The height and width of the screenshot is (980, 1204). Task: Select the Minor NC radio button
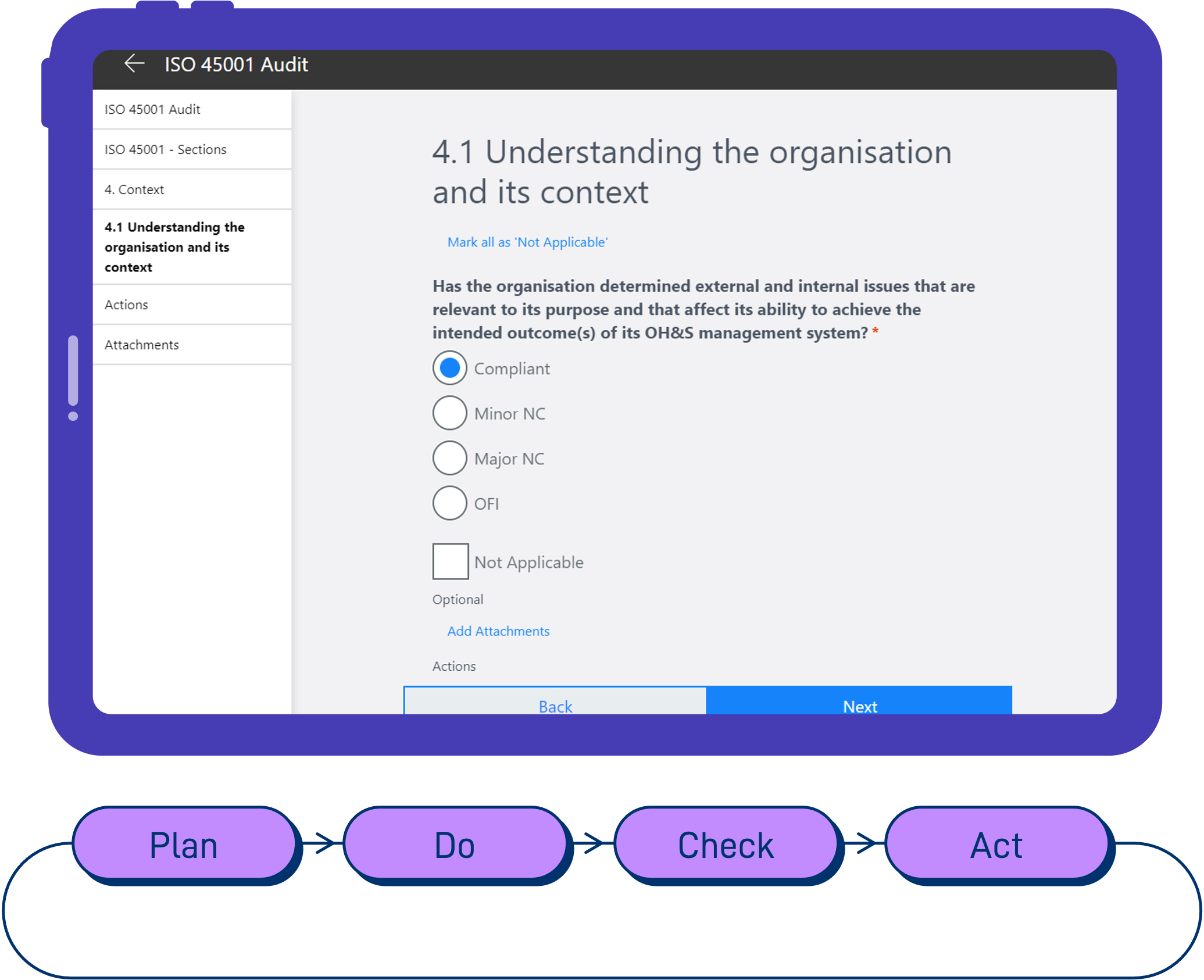[x=448, y=413]
